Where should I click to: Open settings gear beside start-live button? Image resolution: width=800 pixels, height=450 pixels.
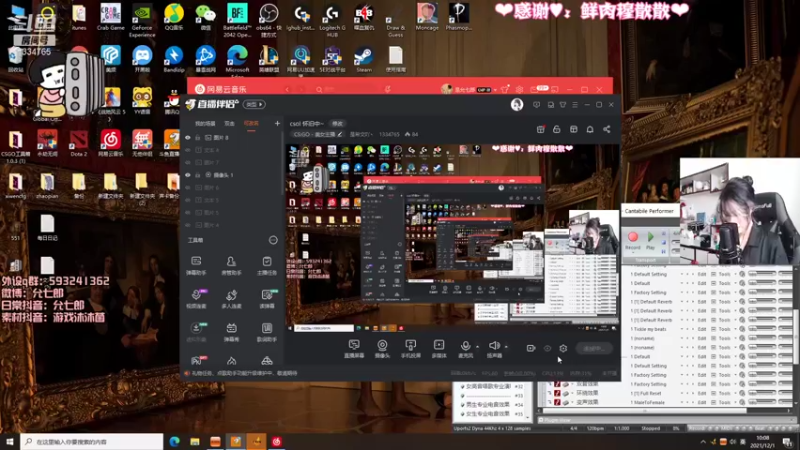pyautogui.click(x=563, y=348)
